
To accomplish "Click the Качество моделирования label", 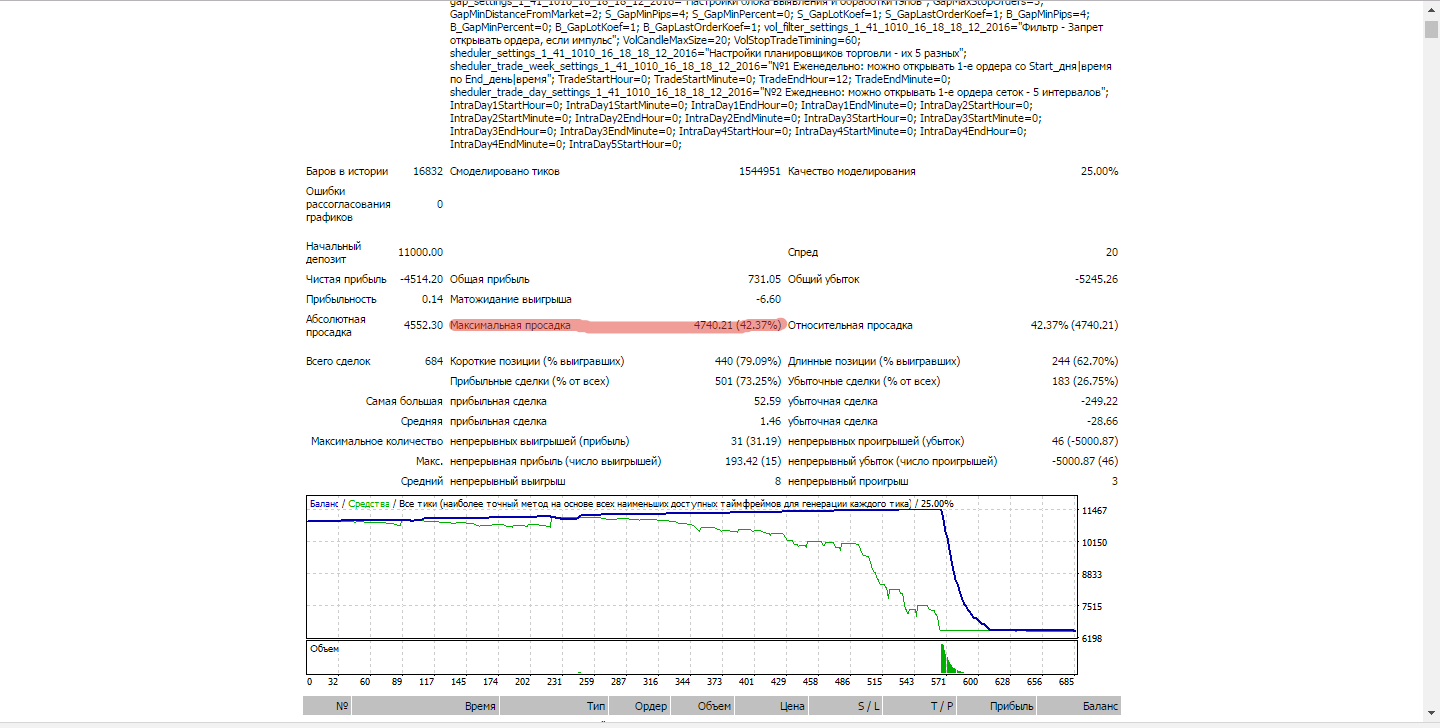I will pos(851,171).
